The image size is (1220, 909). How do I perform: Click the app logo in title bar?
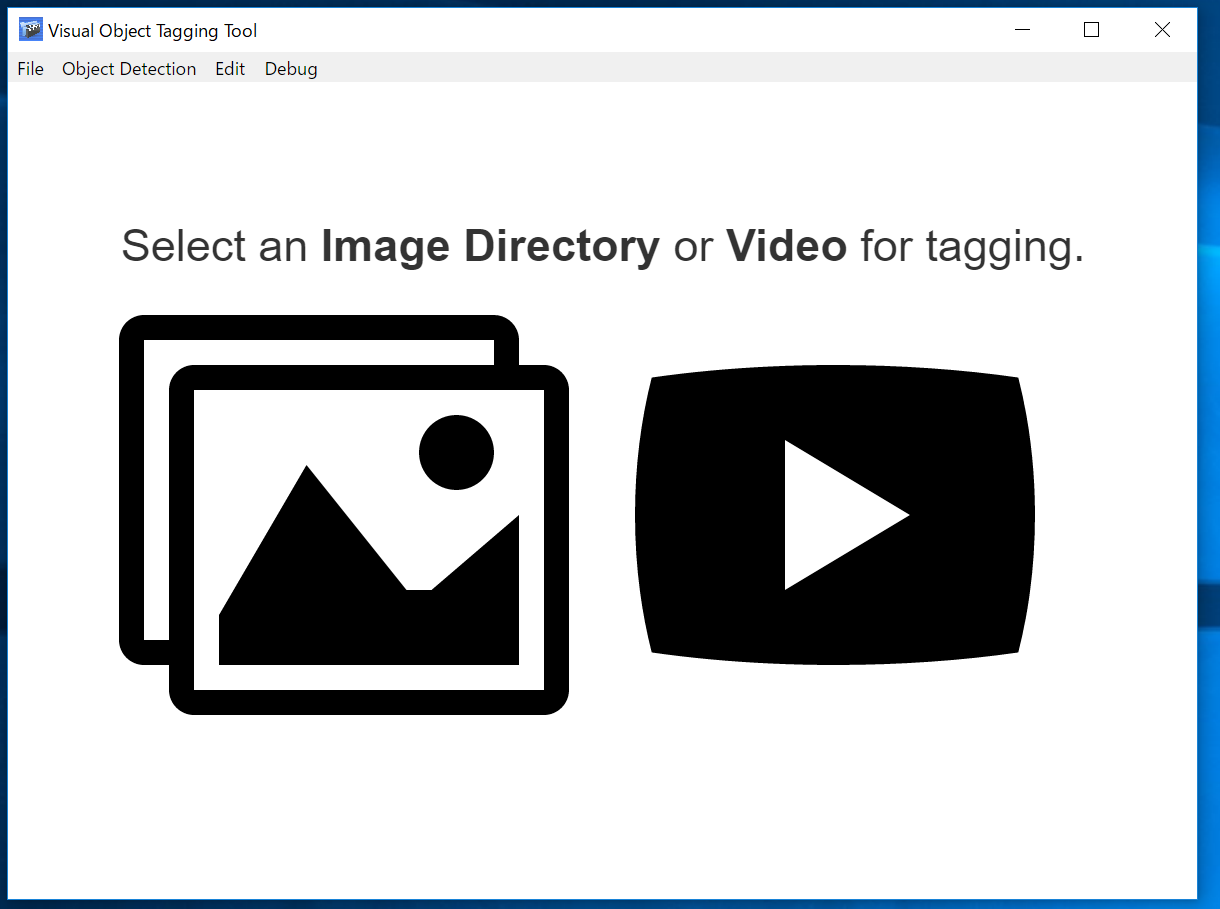click(x=30, y=30)
